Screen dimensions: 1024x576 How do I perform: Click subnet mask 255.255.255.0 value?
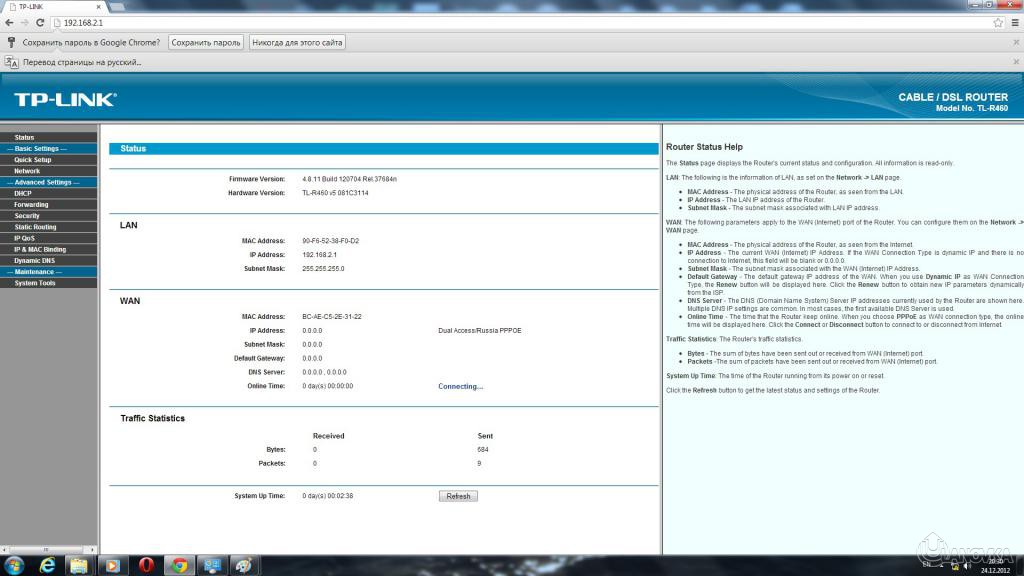[323, 269]
